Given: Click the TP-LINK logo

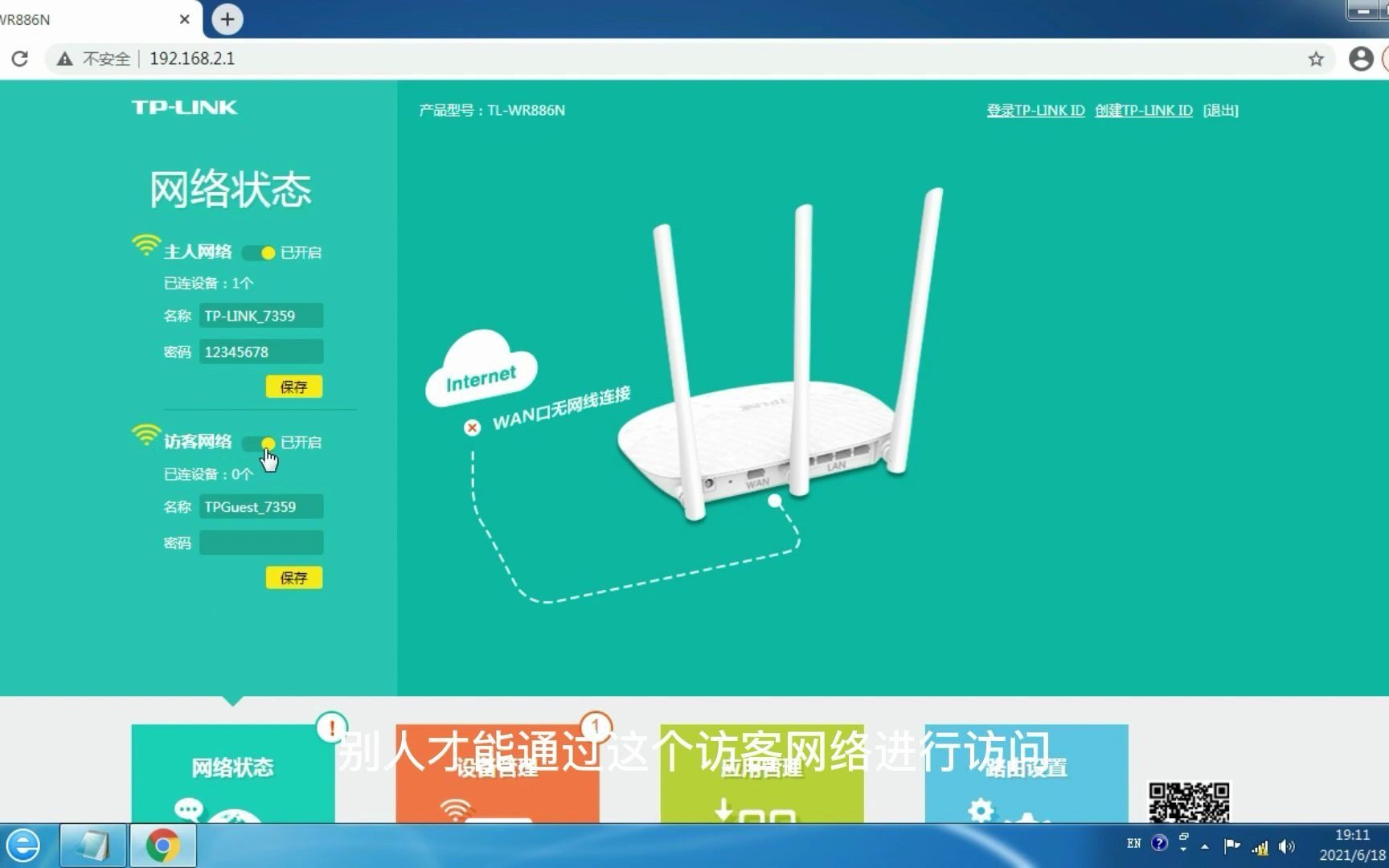Looking at the screenshot, I should tap(184, 108).
